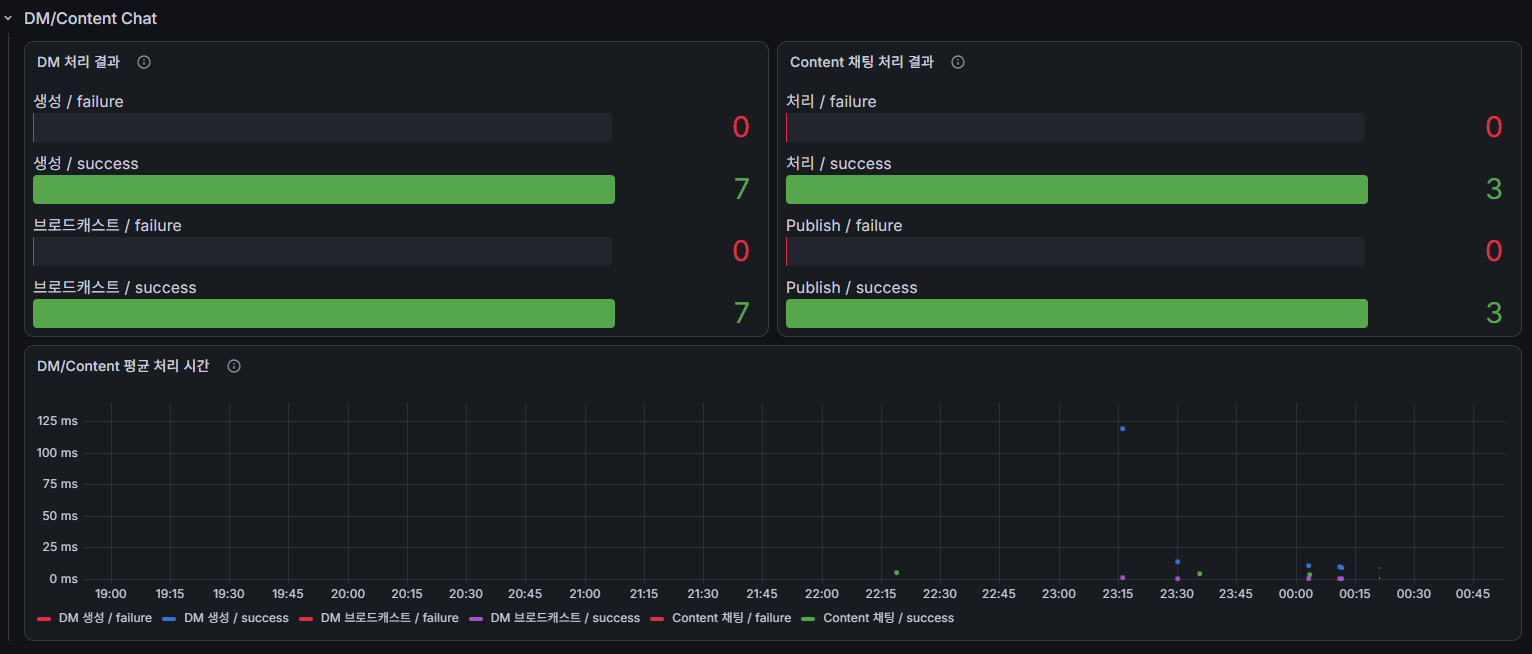Collapse the DM/Content Chat row chevron
Viewport: 1532px width, 654px height.
click(8, 18)
